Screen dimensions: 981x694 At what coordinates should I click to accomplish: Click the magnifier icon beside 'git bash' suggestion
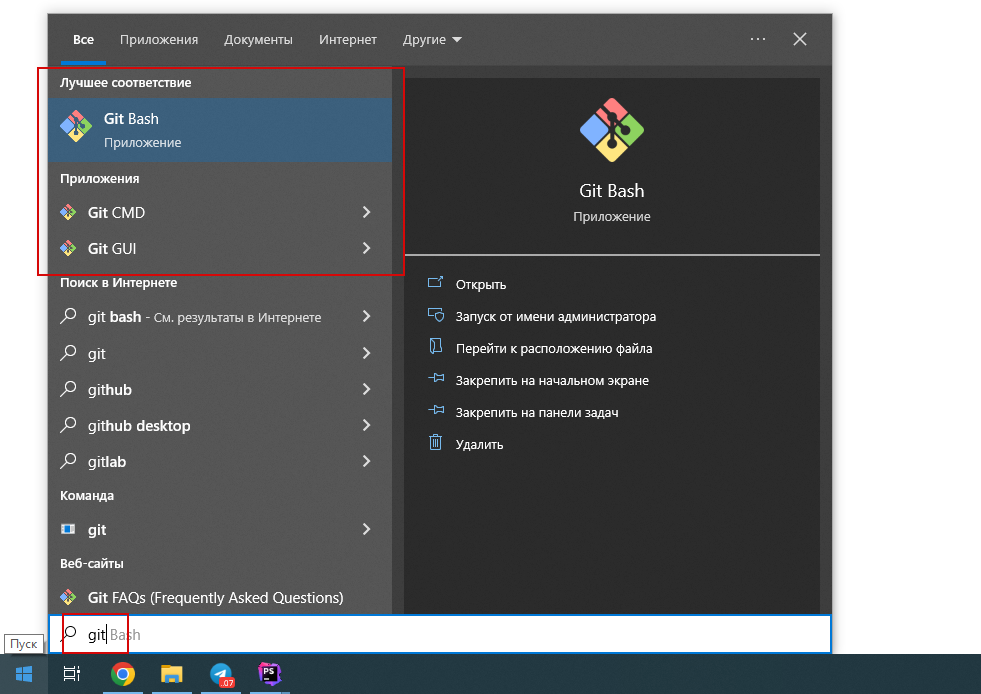[x=68, y=317]
